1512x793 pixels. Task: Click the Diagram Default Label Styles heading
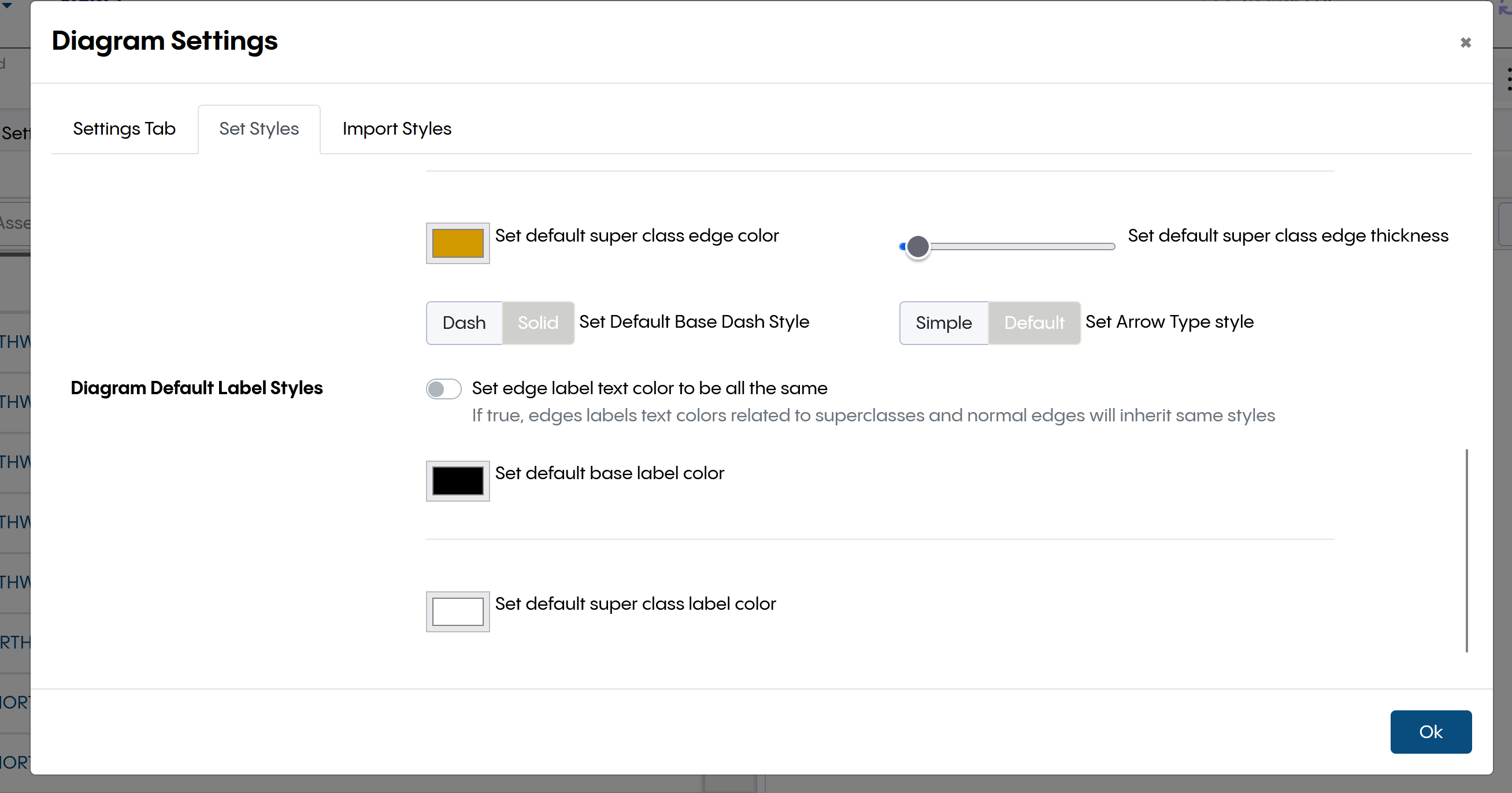click(x=197, y=388)
